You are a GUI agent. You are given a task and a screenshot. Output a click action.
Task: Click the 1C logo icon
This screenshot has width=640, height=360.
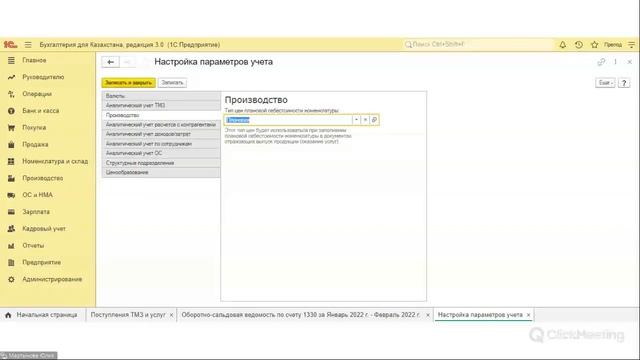(x=10, y=44)
